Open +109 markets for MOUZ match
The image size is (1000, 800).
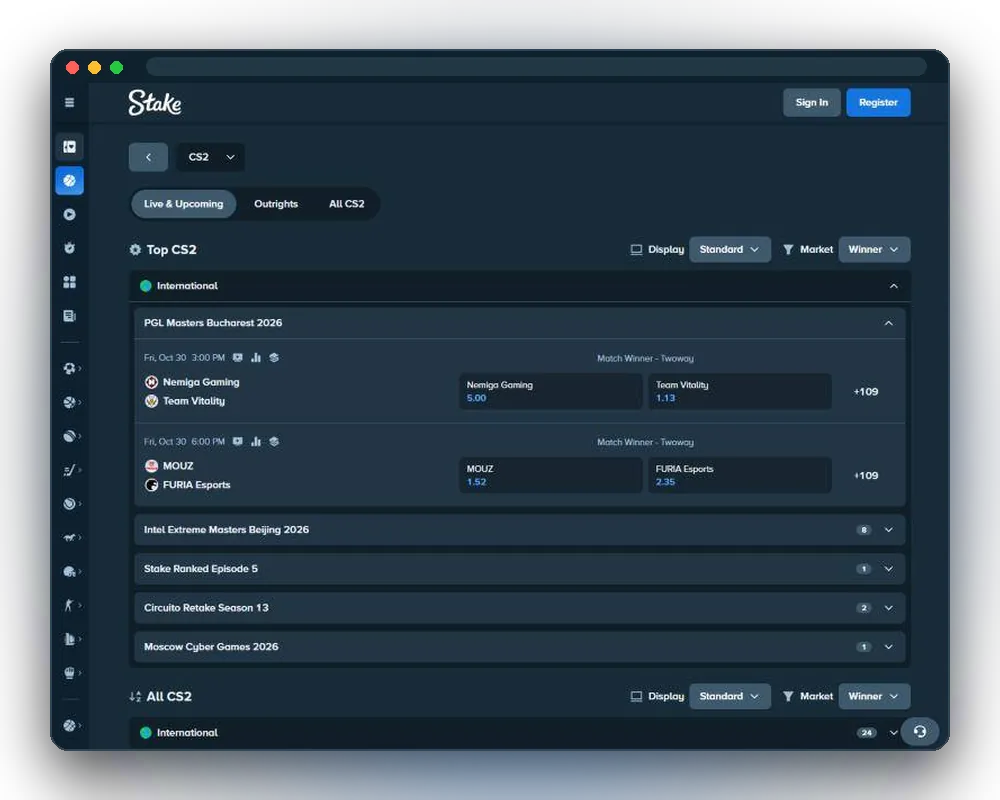(x=865, y=475)
